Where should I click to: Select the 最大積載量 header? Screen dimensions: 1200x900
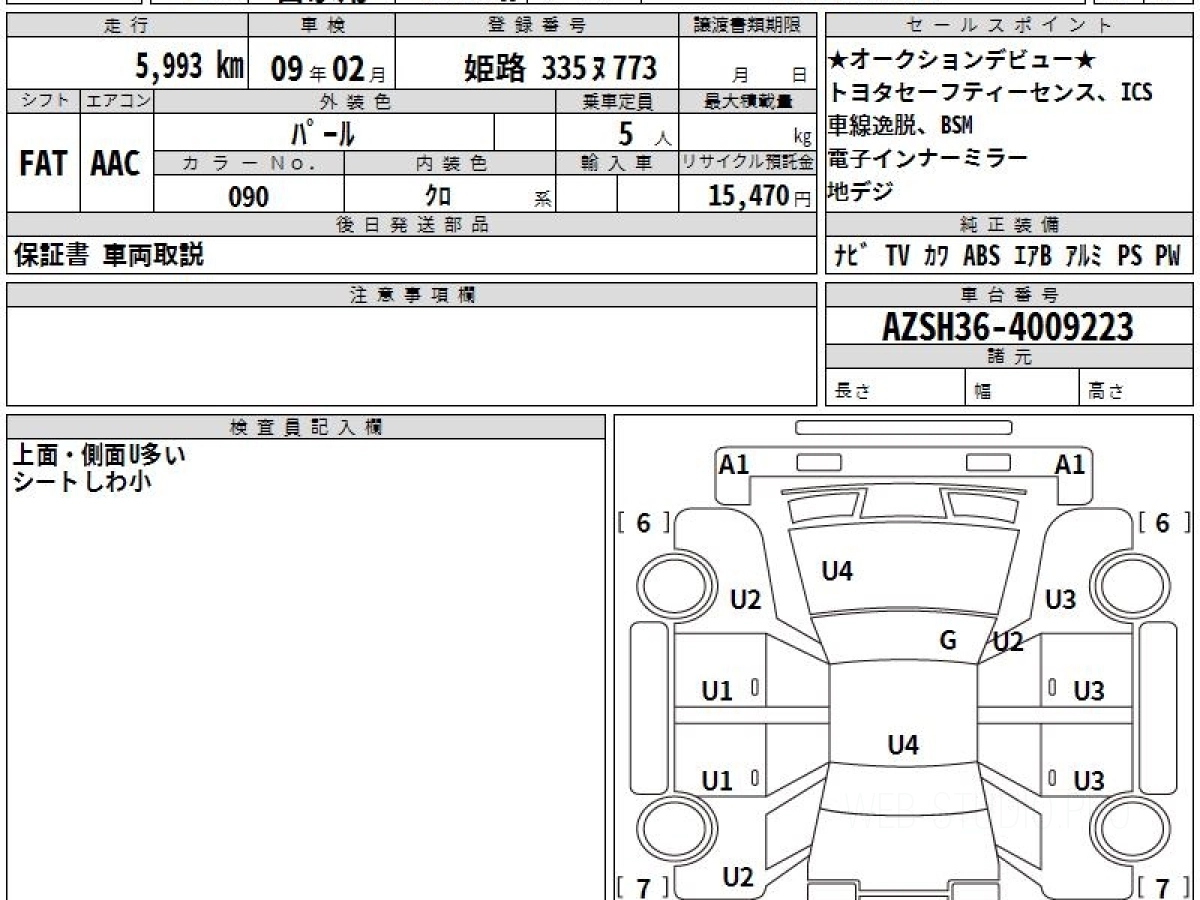tap(747, 101)
